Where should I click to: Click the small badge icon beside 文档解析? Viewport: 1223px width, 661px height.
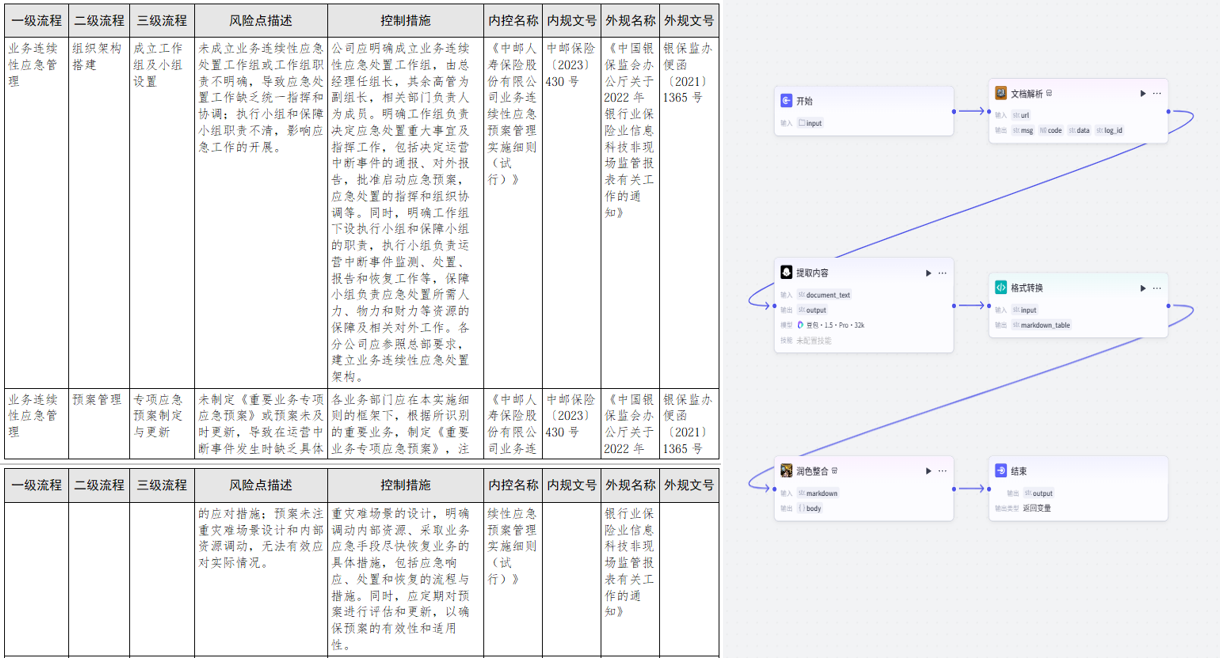point(1049,93)
